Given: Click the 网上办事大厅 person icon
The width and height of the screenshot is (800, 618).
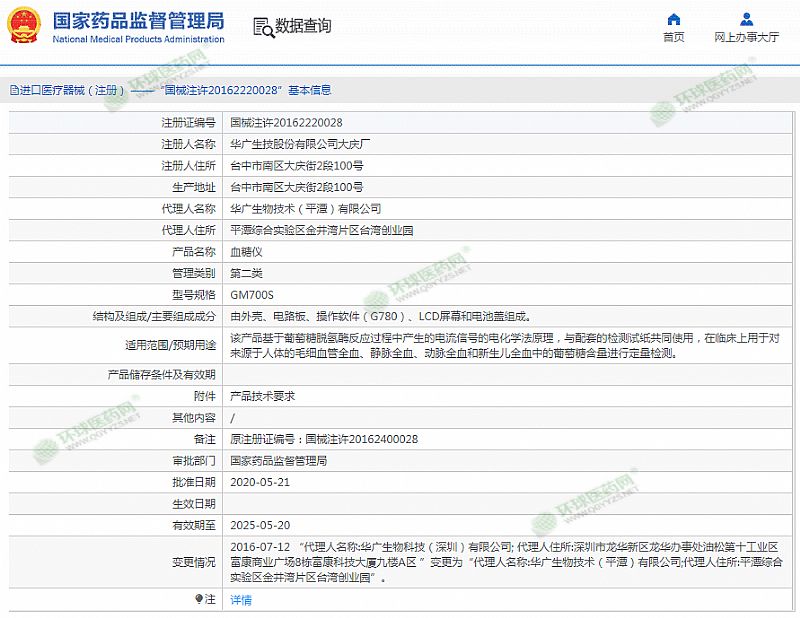Looking at the screenshot, I should (746, 19).
